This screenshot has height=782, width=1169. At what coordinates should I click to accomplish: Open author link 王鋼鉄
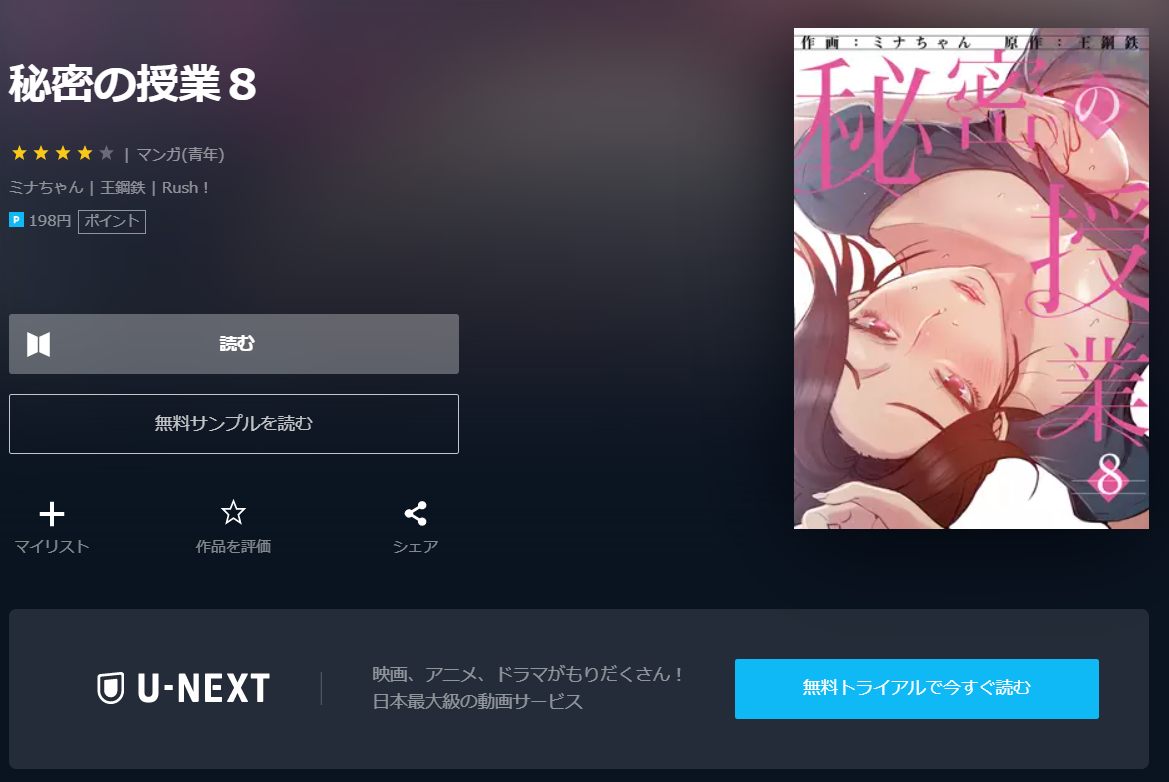point(123,187)
